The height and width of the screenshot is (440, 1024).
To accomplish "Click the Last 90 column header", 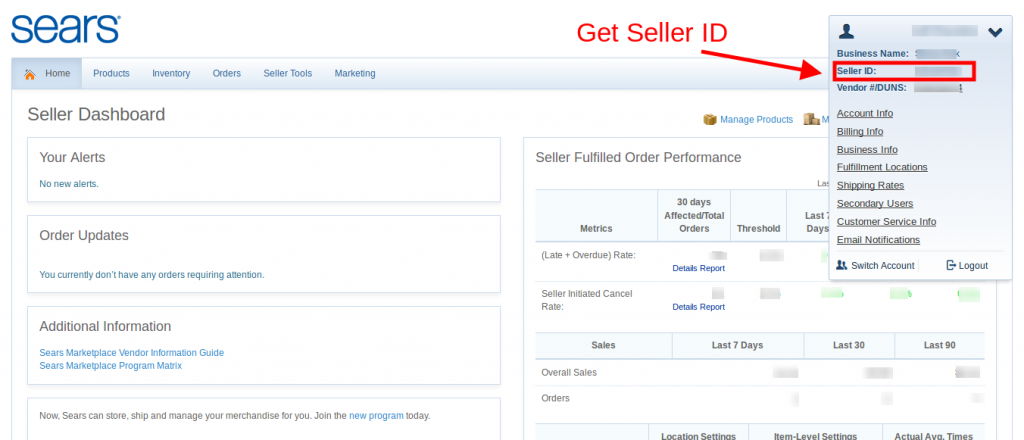I will [940, 345].
